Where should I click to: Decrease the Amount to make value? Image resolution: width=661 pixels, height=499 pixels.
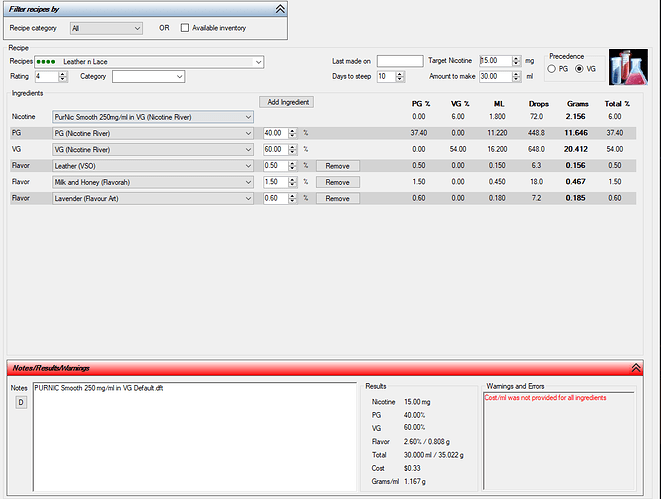click(x=516, y=79)
